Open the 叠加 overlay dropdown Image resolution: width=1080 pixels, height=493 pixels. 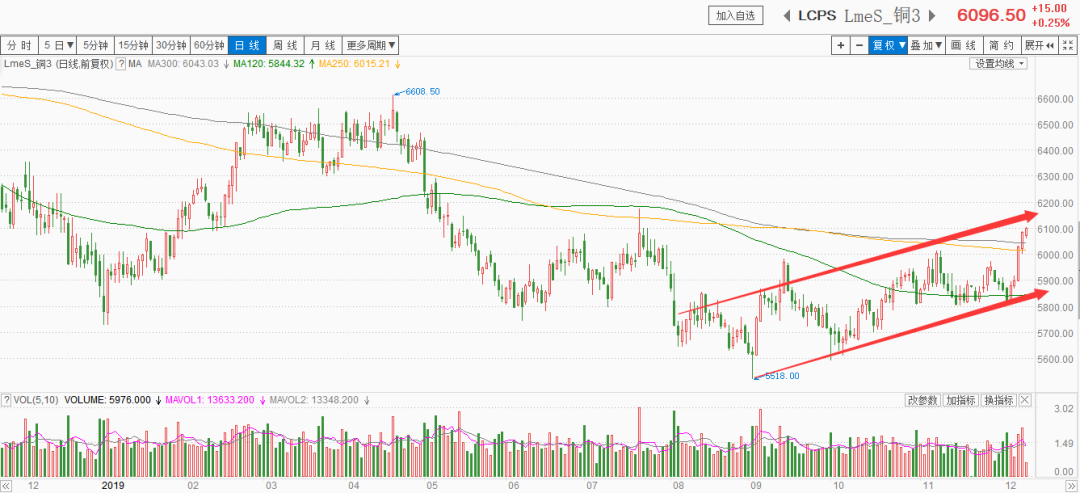pos(926,45)
